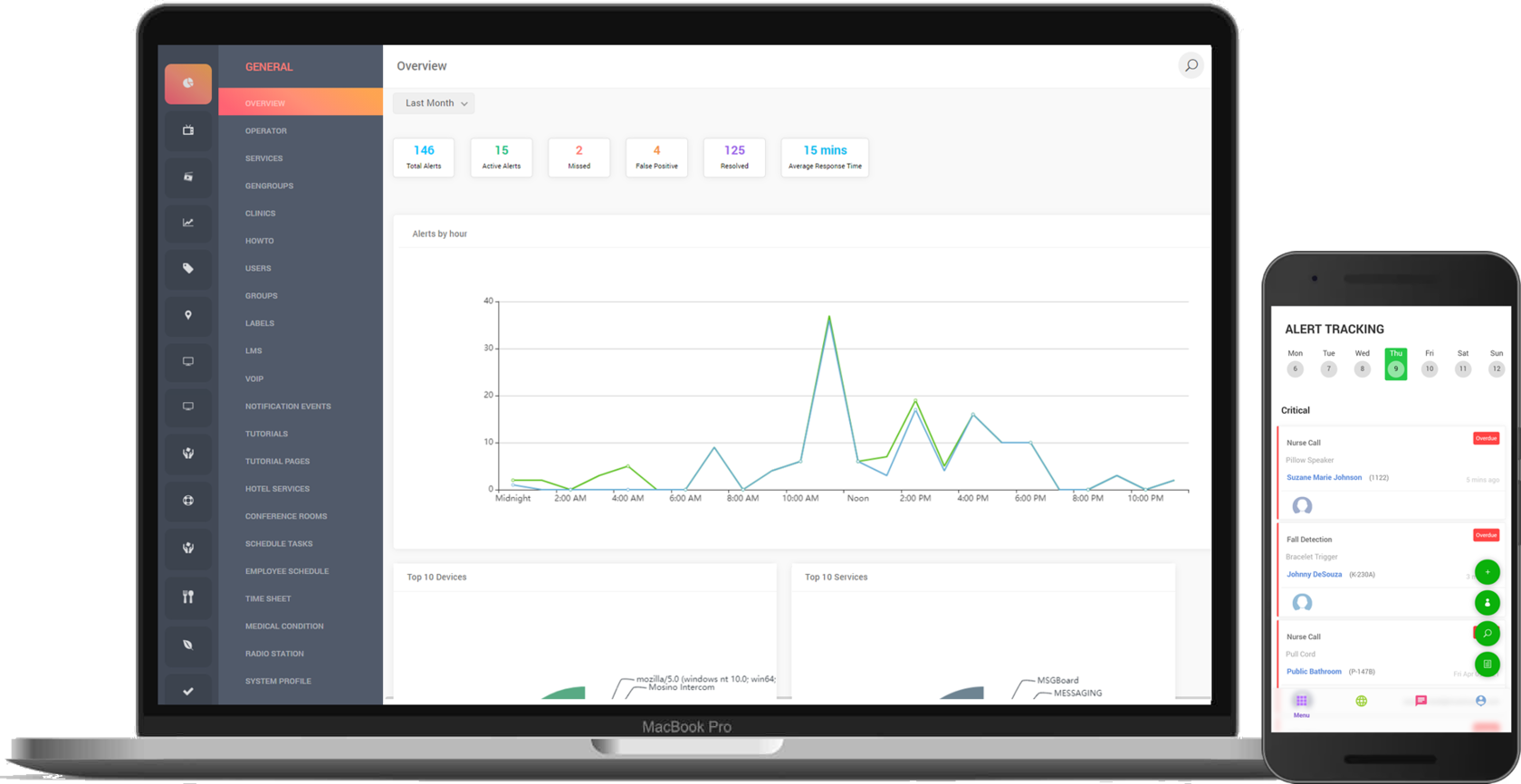Go to Employee Schedule menu item
This screenshot has width=1521, height=784.
(x=287, y=571)
